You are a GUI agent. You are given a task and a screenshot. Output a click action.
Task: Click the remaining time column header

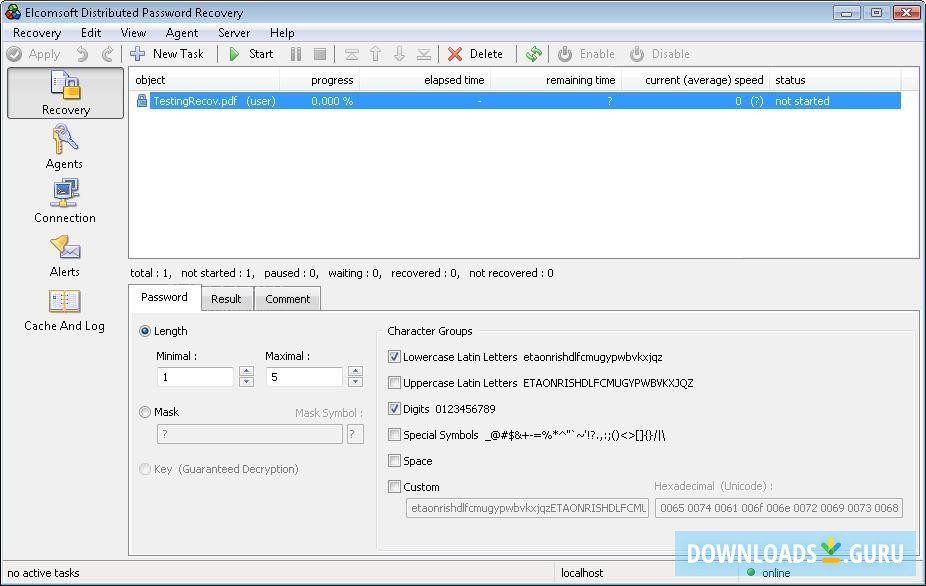tap(556, 80)
